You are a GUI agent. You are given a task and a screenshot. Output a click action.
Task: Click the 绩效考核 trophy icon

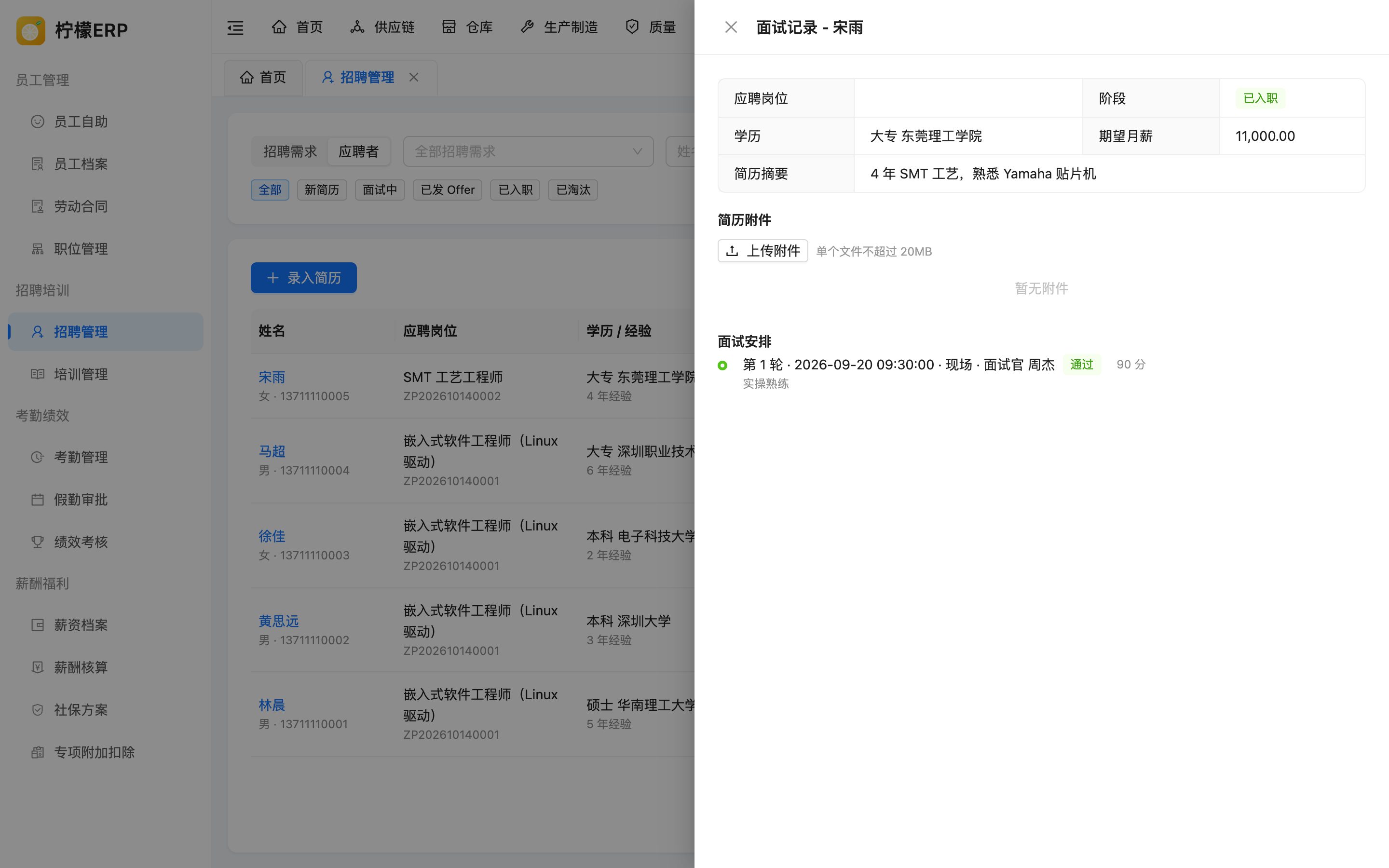(x=37, y=542)
